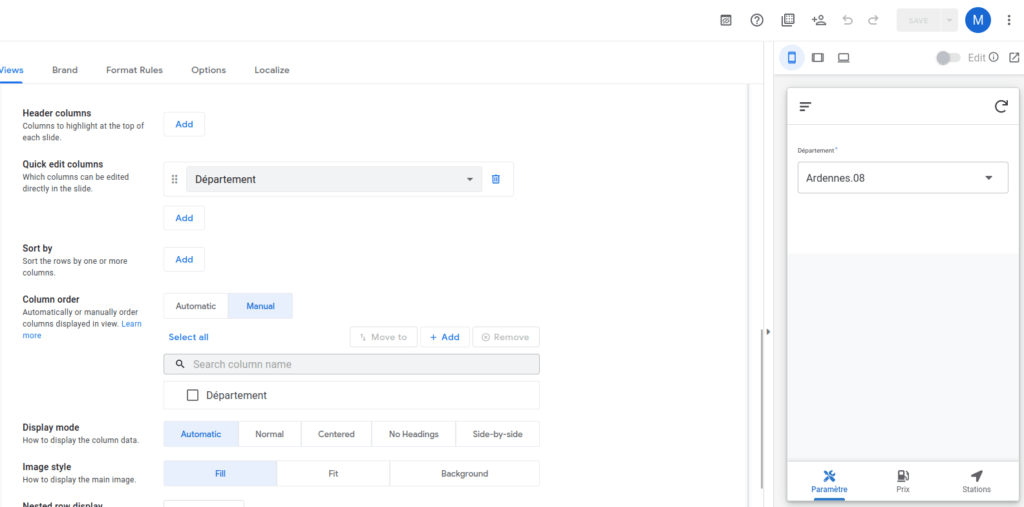Open the three-dot more options menu
The height and width of the screenshot is (507, 1024).
[1009, 20]
